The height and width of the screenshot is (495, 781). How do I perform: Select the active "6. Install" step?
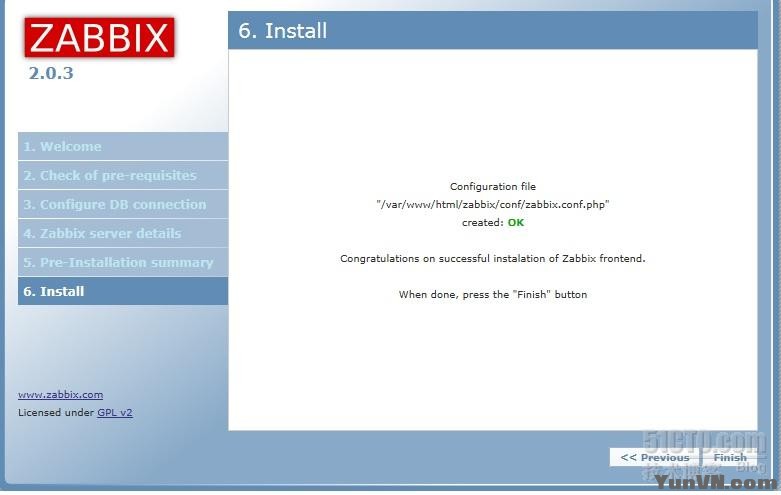coord(123,291)
